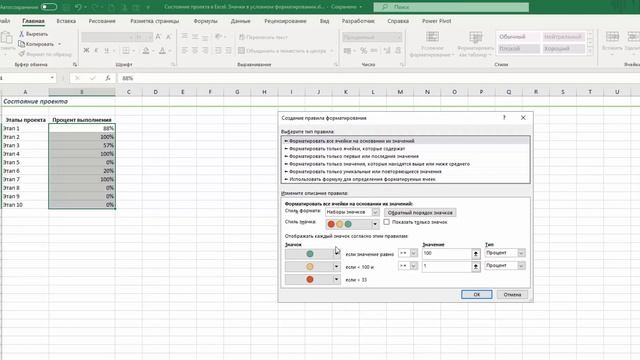The image size is (640, 360).
Task: Toggle Bold (Ж) formatting
Action: coord(86,50)
